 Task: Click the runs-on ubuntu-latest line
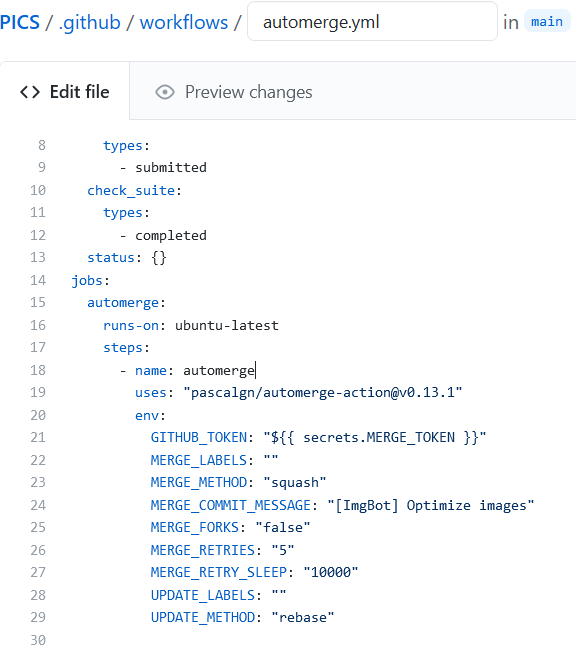click(x=191, y=325)
